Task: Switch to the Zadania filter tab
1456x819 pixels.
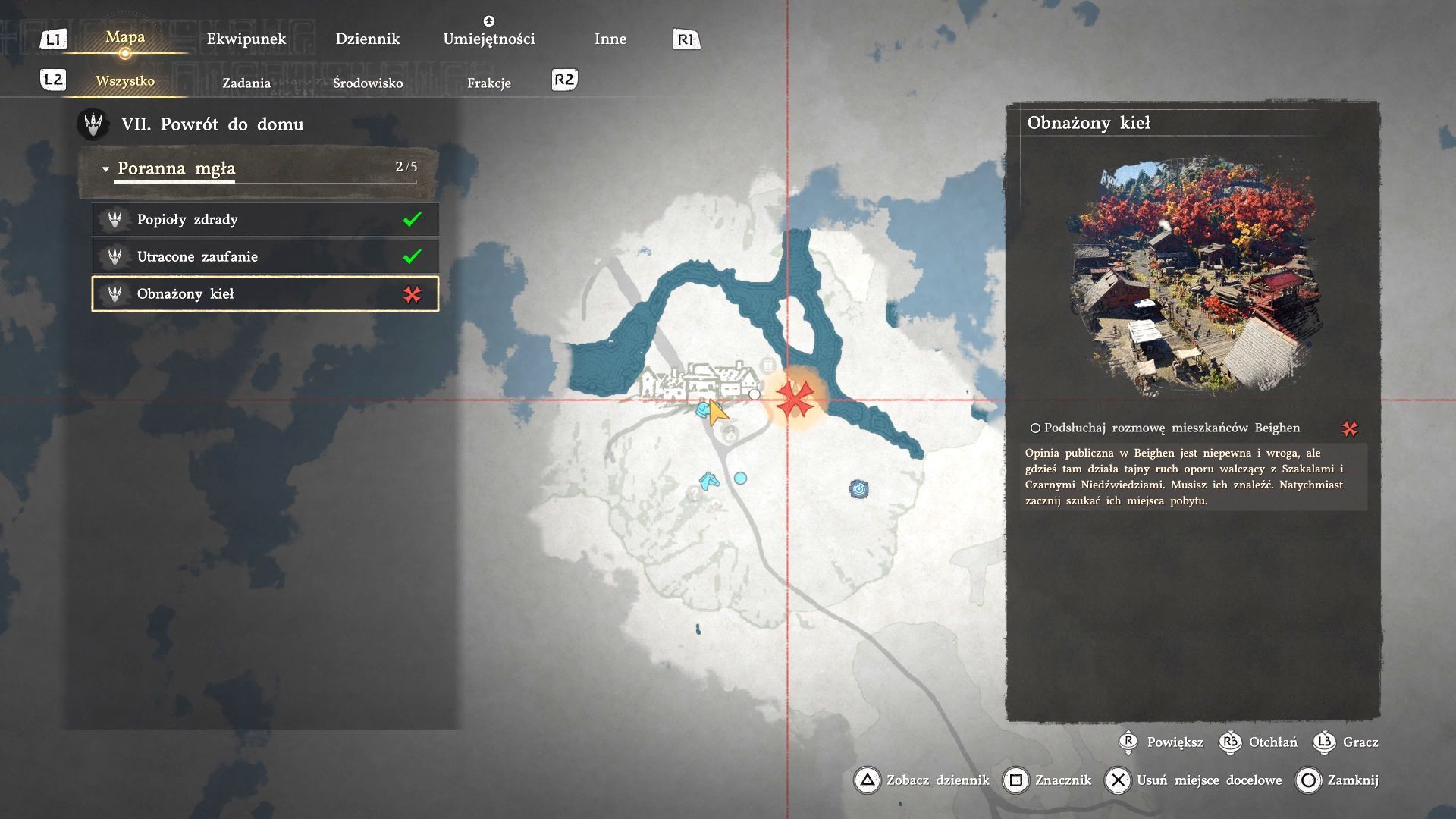Action: [x=246, y=83]
